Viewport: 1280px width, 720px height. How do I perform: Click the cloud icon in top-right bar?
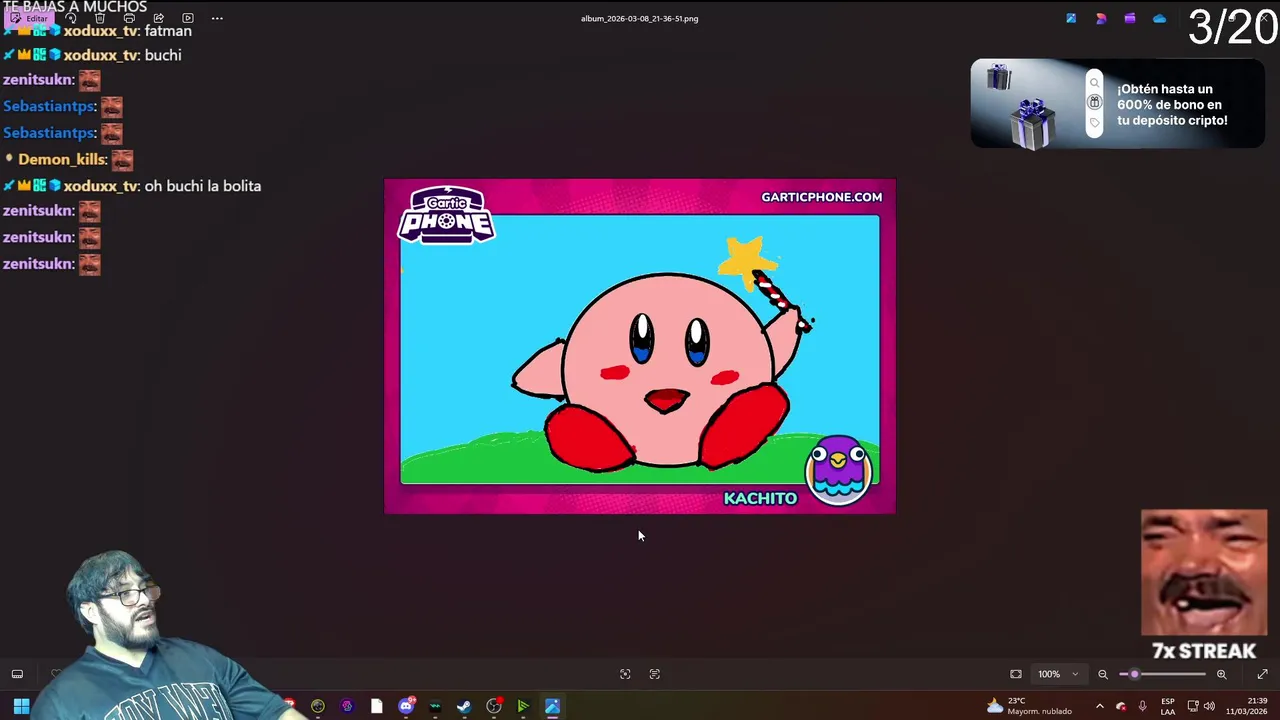(x=1159, y=18)
